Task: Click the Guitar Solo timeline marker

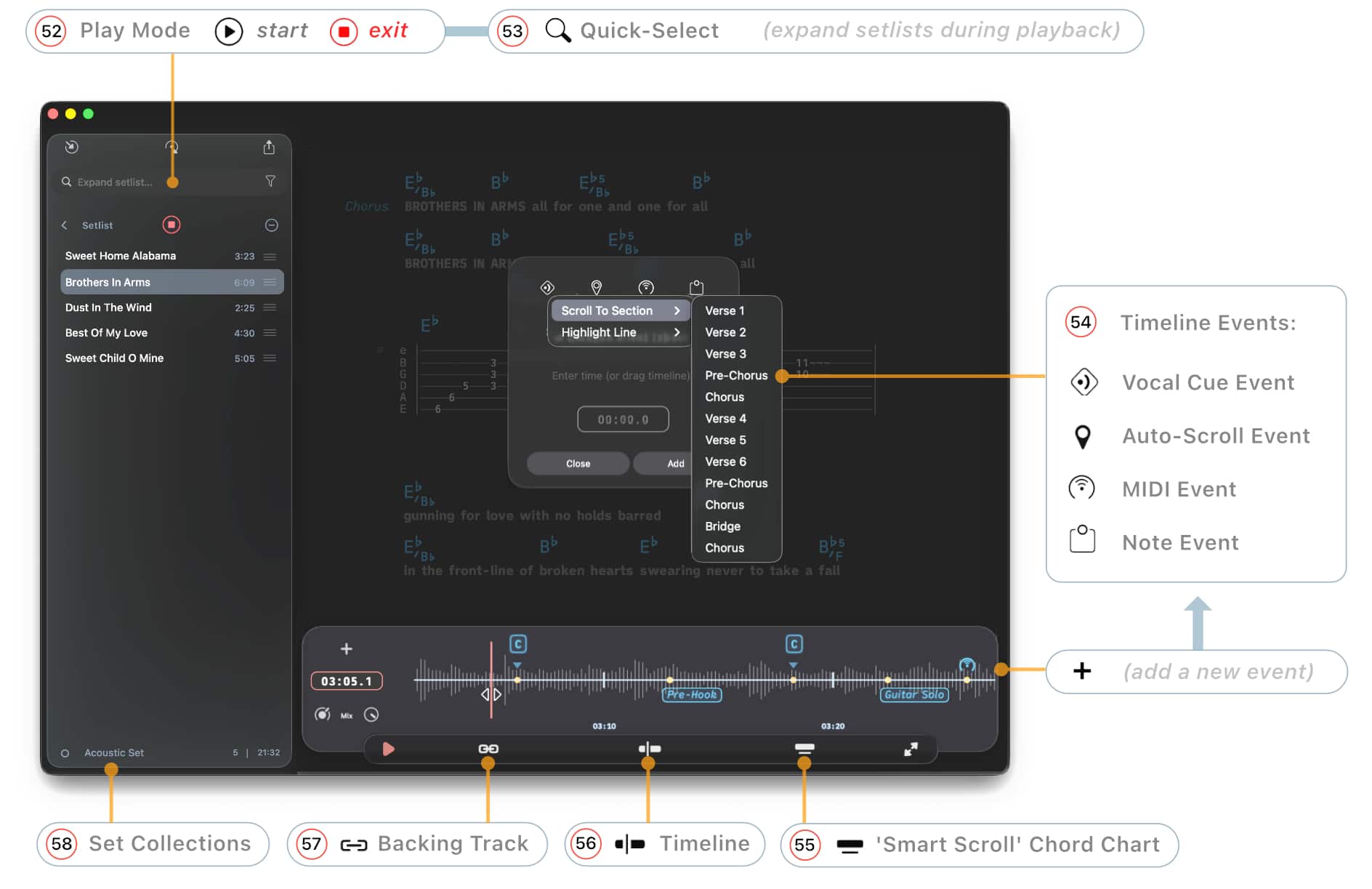Action: (913, 694)
